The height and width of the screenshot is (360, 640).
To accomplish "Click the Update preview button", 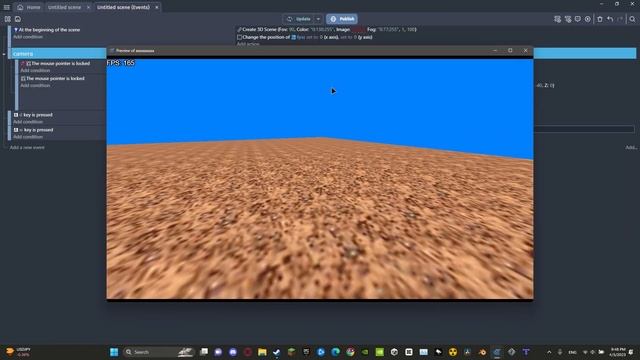I will point(298,19).
